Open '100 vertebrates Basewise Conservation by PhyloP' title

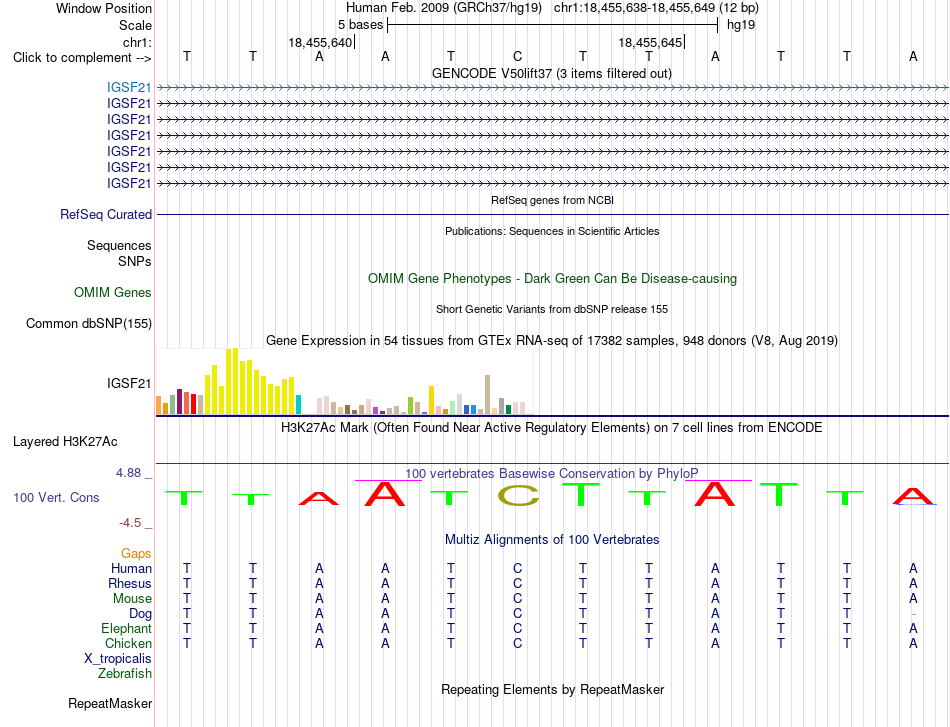pos(552,474)
